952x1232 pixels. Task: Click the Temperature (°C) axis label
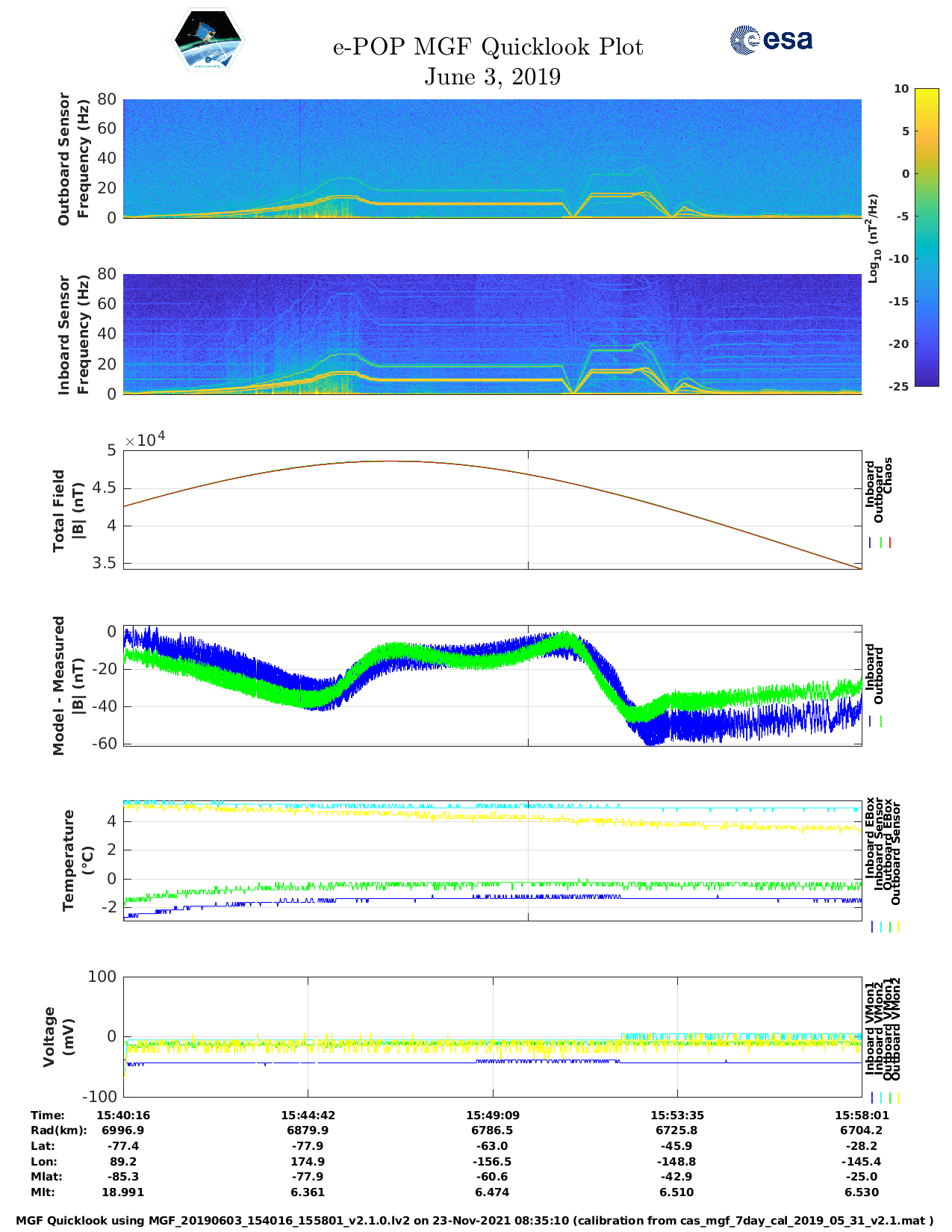78,860
